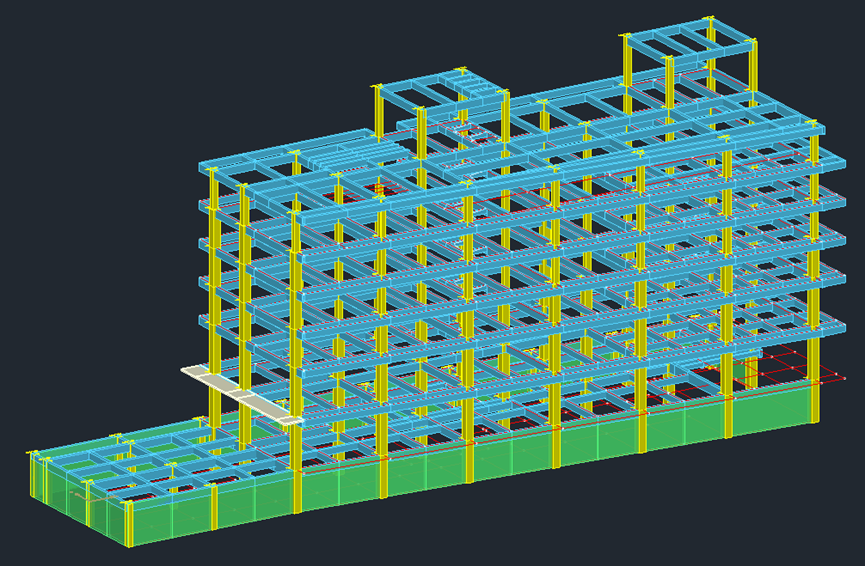Viewport: 865px width, 566px height.
Task: Select red grid lines at building's right end
Action: coord(790,368)
